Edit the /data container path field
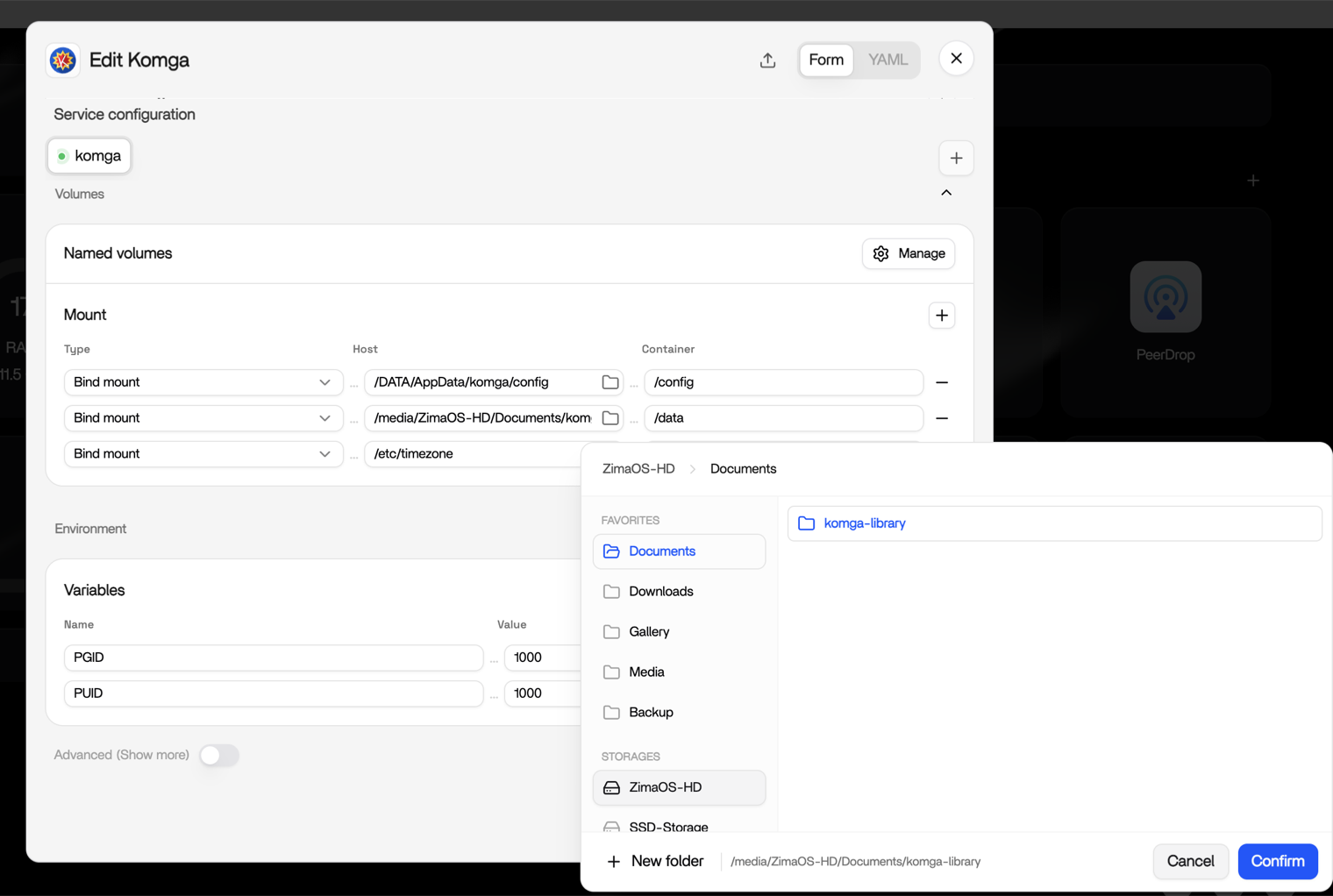 tap(784, 418)
